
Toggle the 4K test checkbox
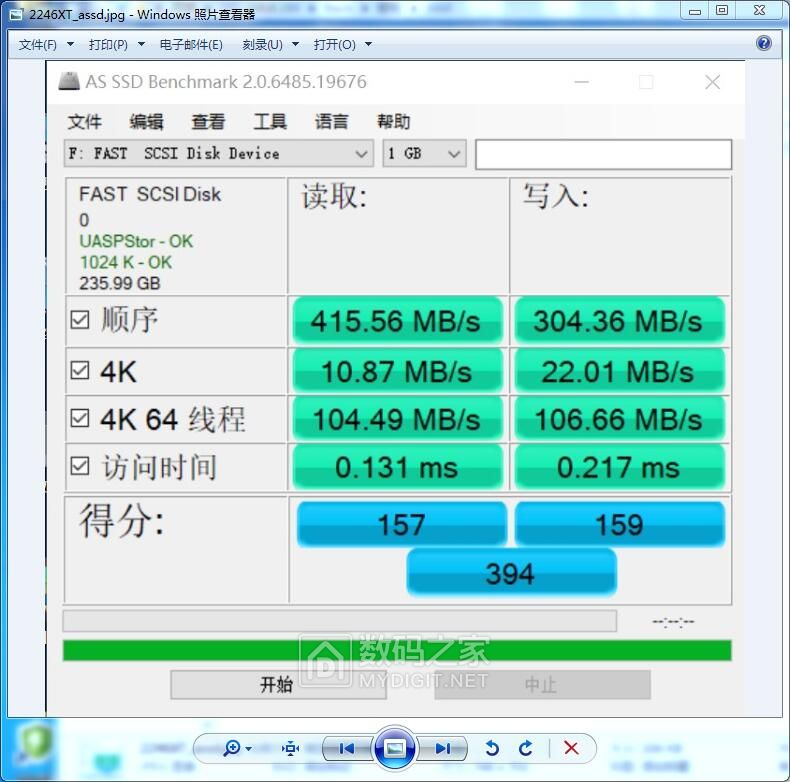[x=80, y=370]
